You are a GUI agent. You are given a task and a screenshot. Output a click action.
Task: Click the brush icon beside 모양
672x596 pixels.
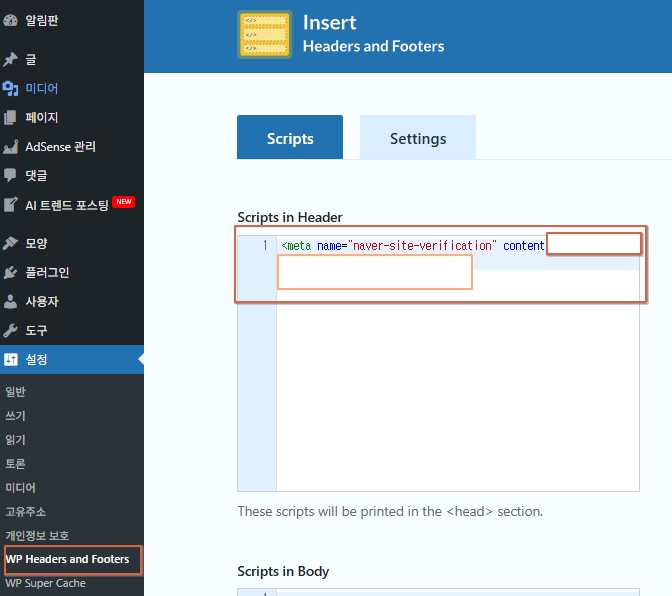(x=11, y=243)
